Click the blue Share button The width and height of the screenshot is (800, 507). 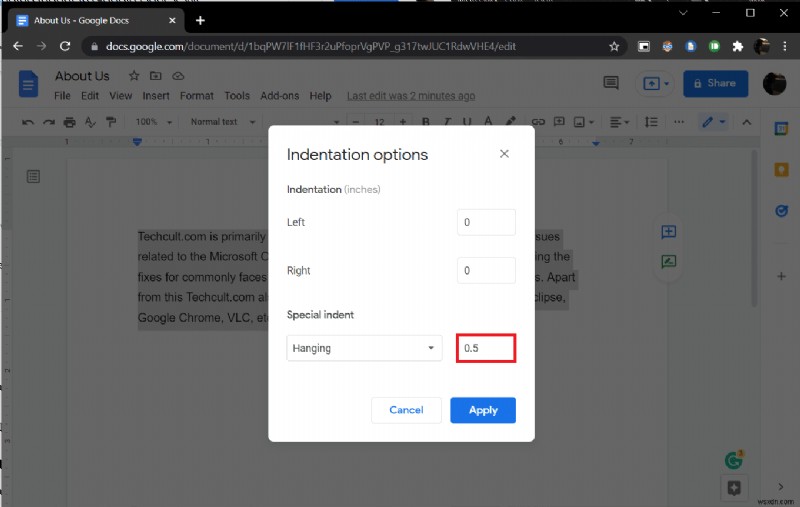[715, 83]
